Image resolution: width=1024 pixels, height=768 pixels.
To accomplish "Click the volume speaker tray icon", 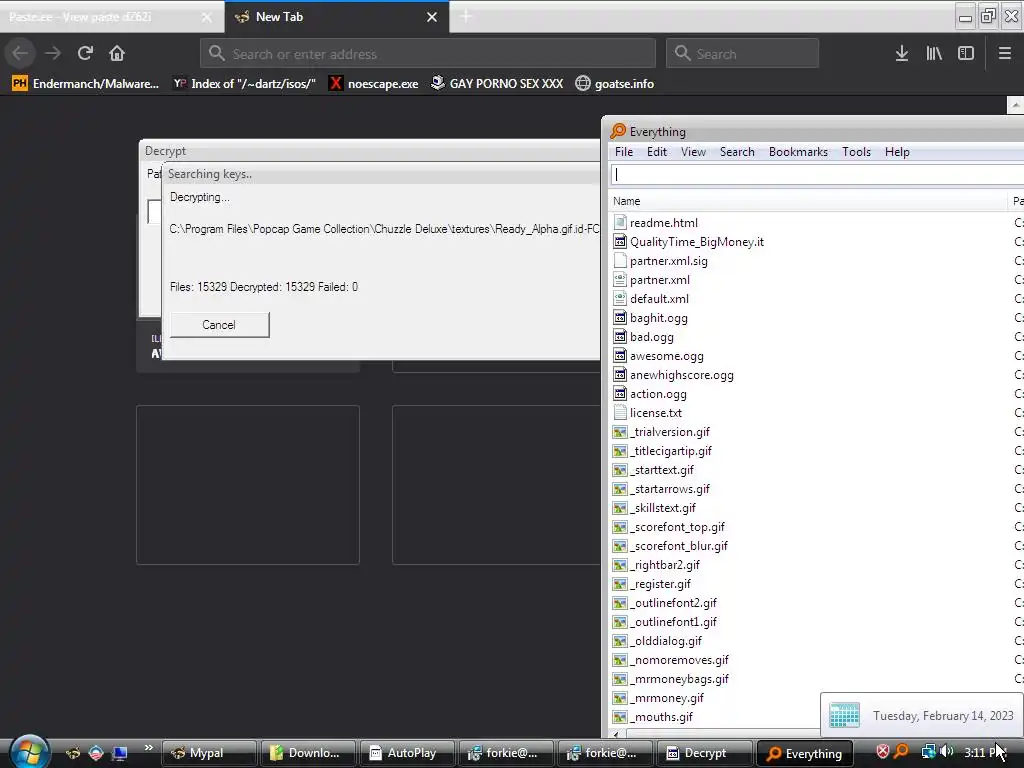I will coord(947,752).
